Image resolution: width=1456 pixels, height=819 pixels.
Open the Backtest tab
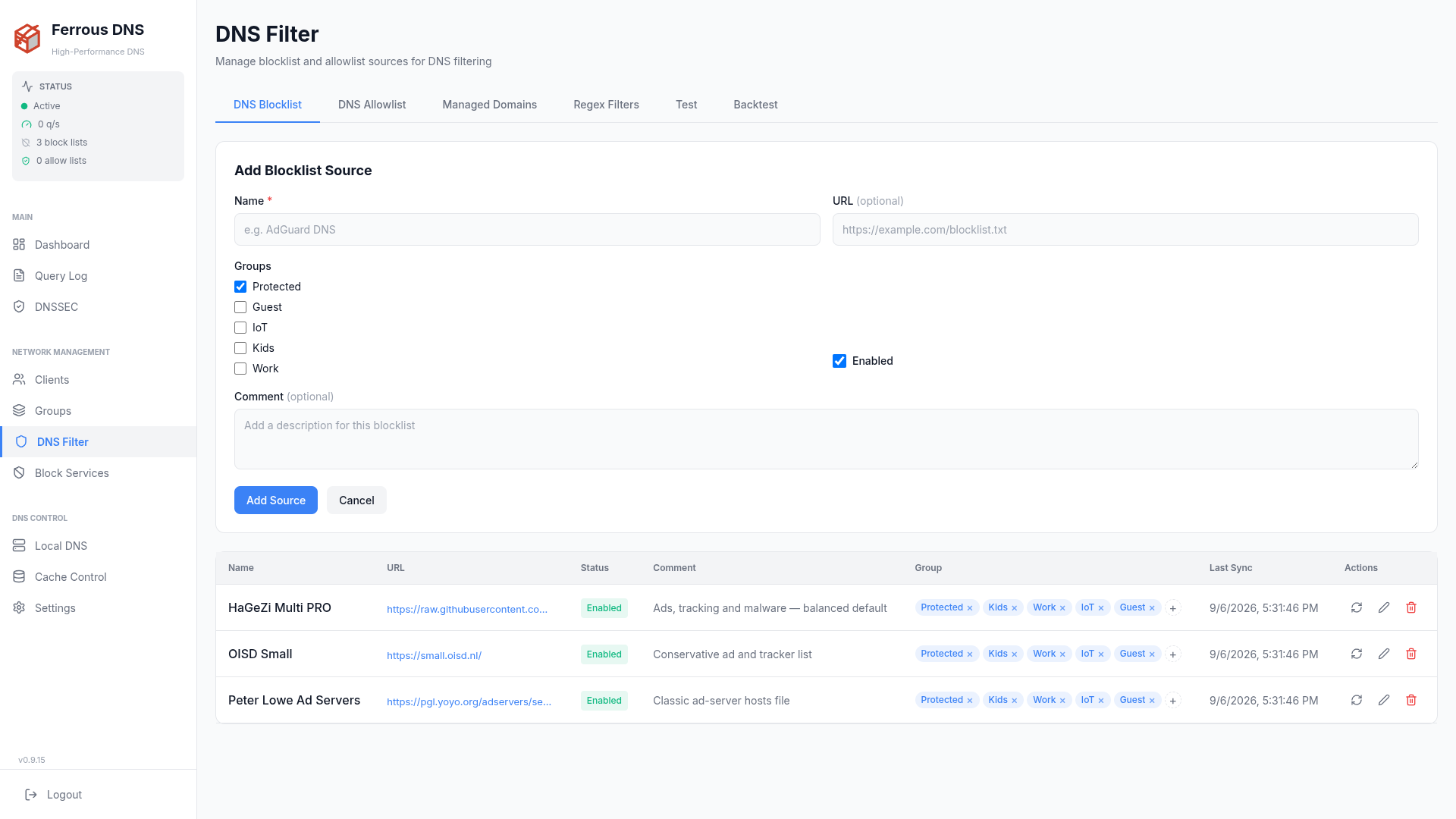click(755, 105)
